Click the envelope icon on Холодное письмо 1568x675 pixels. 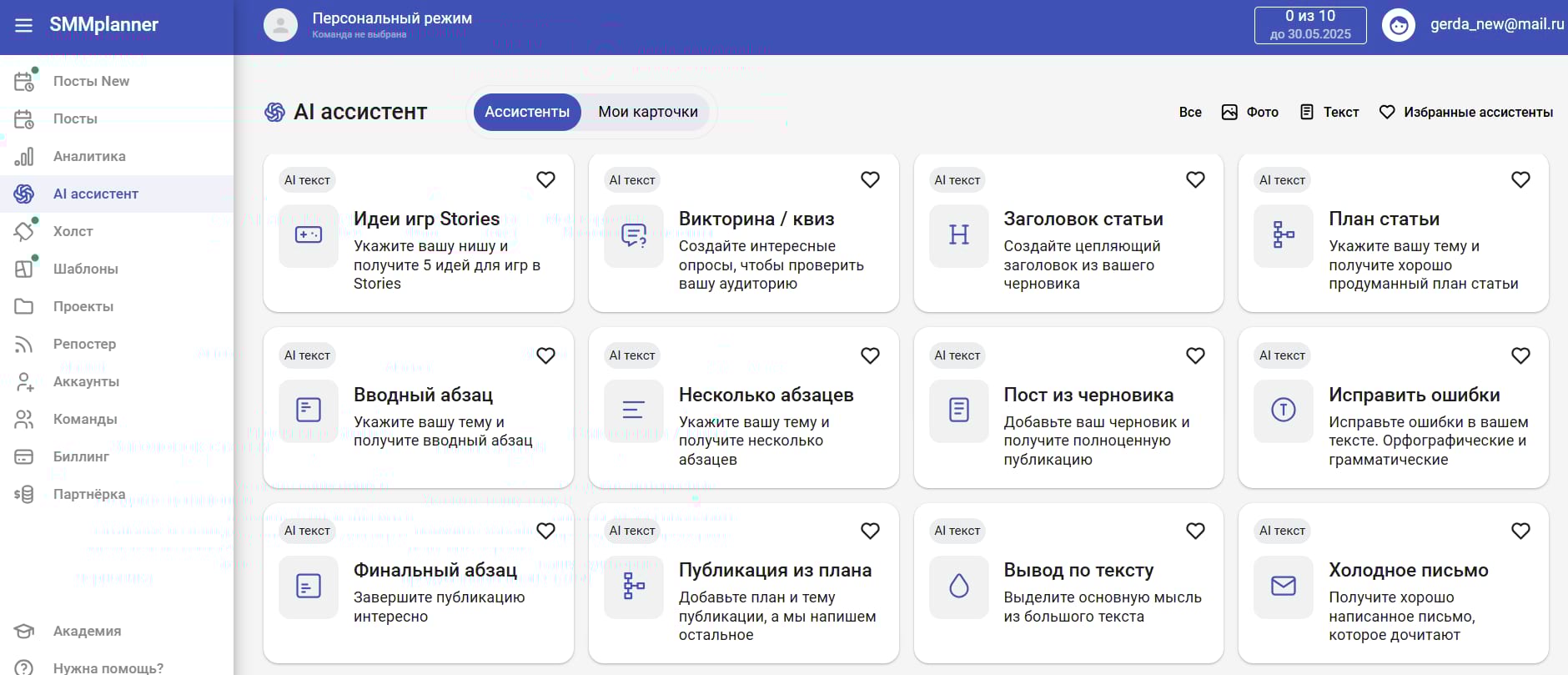1284,587
